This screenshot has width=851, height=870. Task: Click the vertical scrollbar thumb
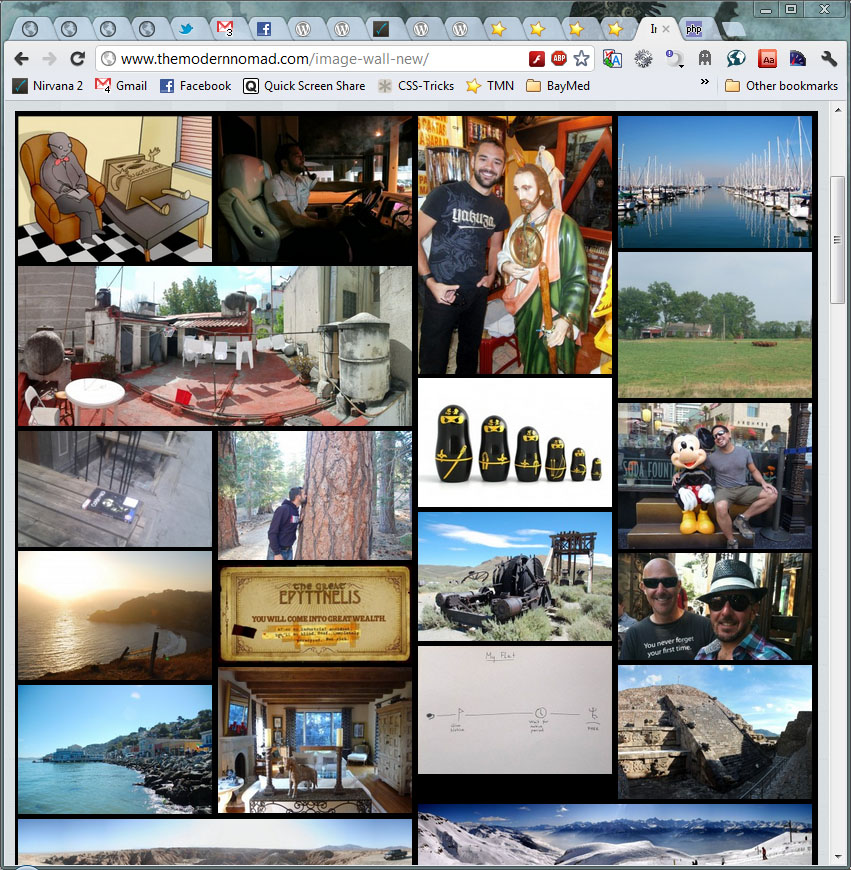pyautogui.click(x=838, y=240)
